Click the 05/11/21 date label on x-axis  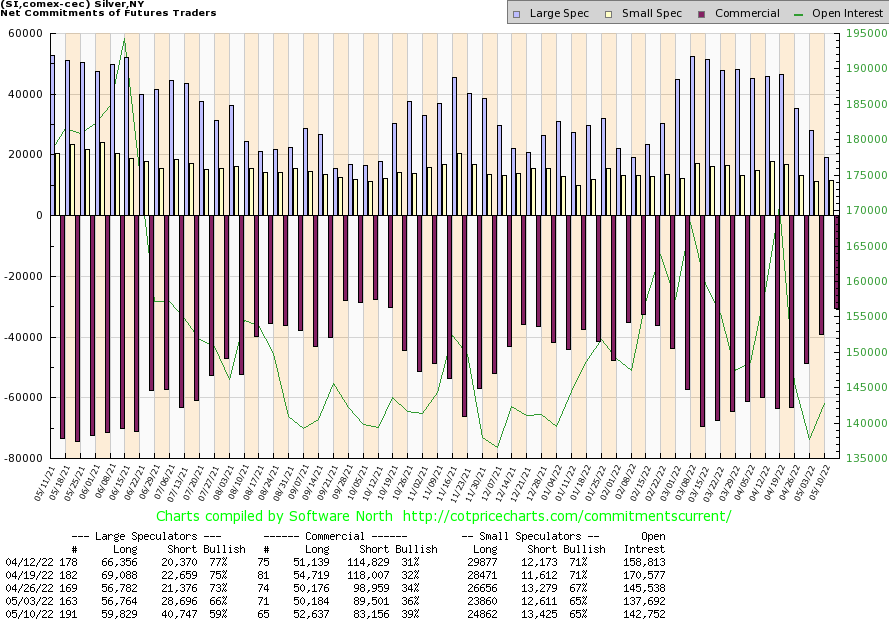tap(45, 481)
